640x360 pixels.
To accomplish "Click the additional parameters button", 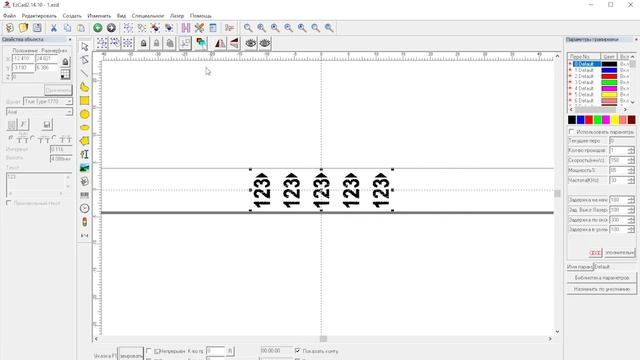I will pos(620,253).
